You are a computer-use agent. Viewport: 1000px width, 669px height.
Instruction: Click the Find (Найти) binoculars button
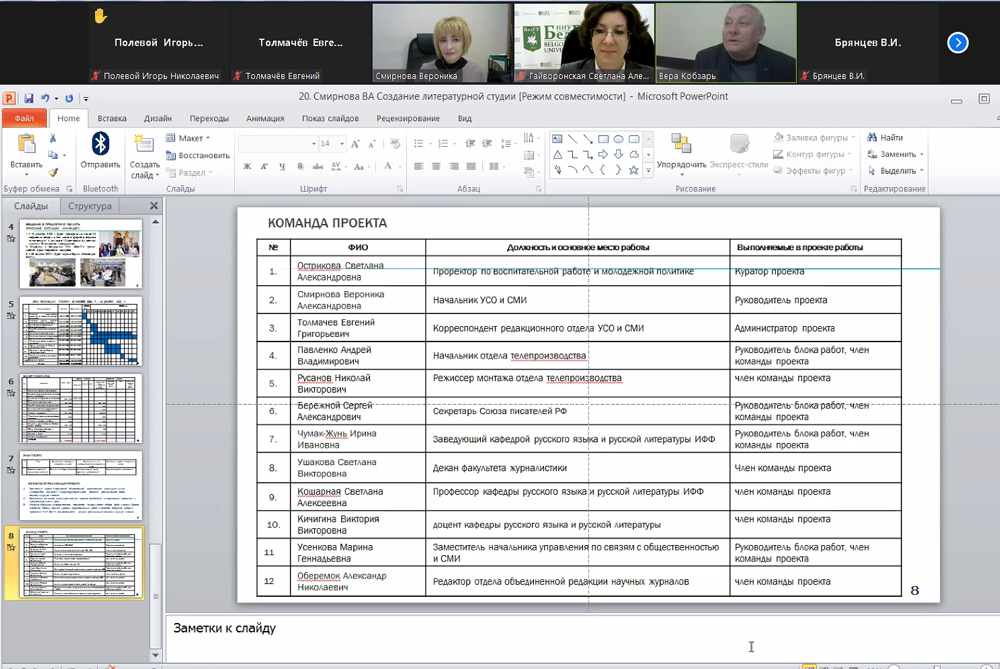[885, 137]
